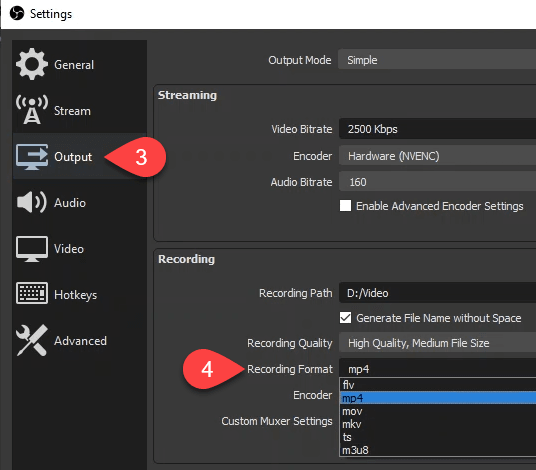Select the Video monitor icon

click(32, 249)
